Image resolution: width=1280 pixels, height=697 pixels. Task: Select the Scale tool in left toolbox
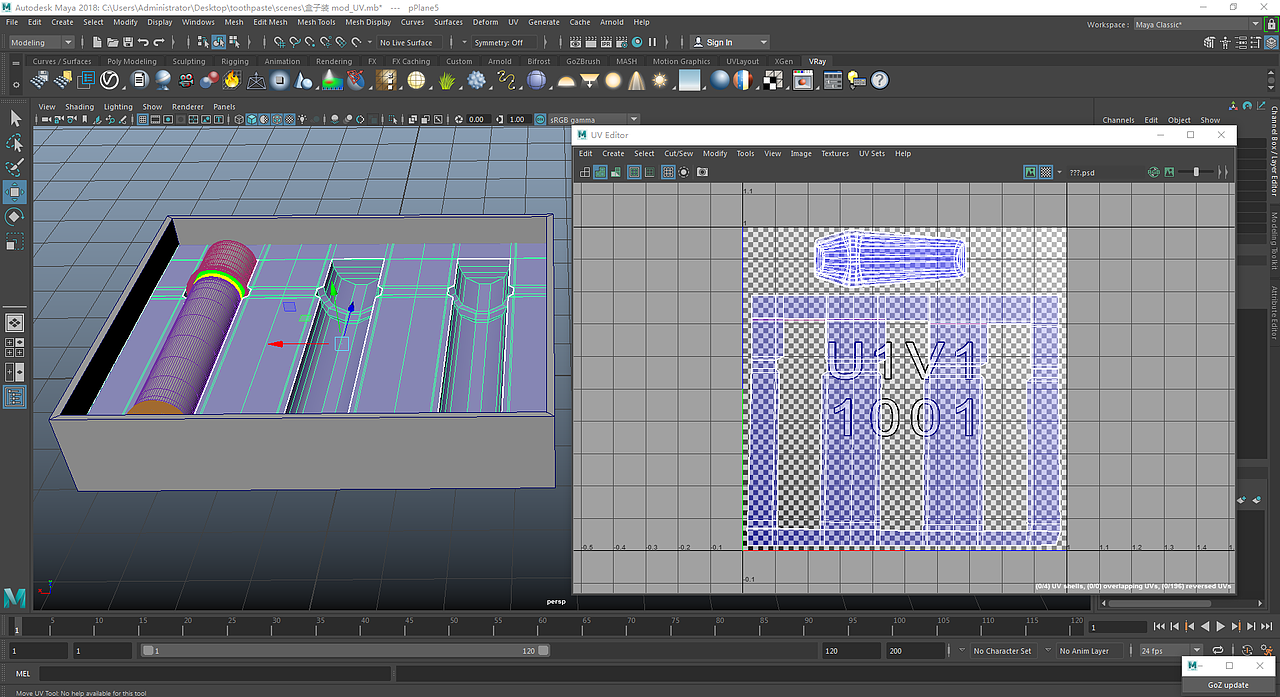[x=15, y=241]
